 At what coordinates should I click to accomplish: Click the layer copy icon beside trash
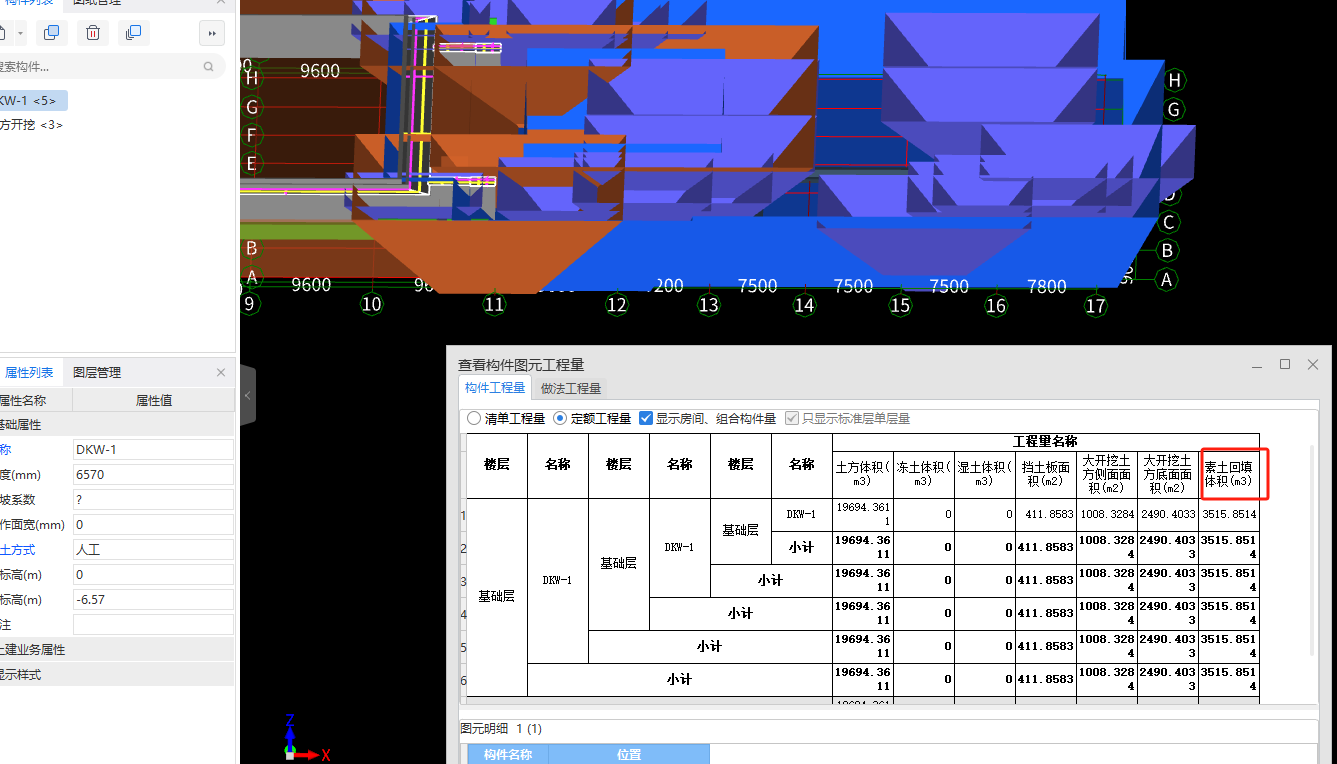133,33
